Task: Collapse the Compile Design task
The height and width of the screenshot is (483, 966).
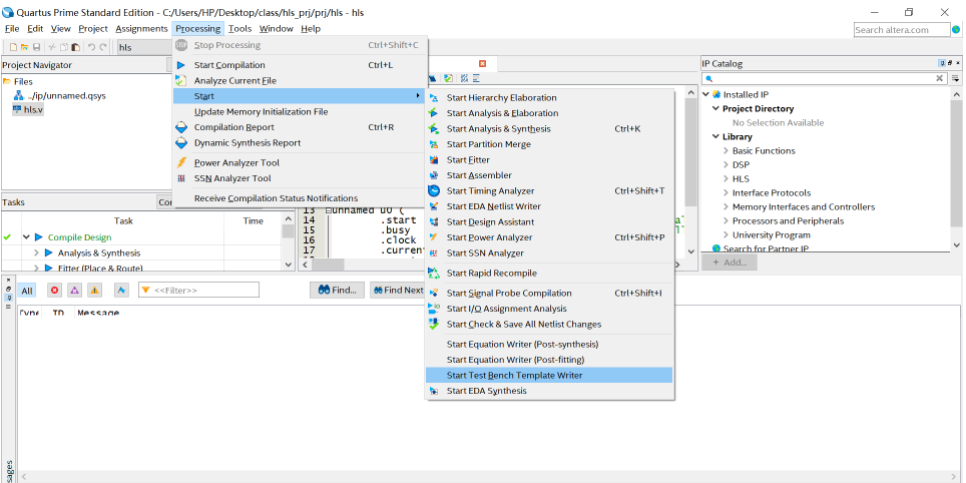Action: point(26,237)
